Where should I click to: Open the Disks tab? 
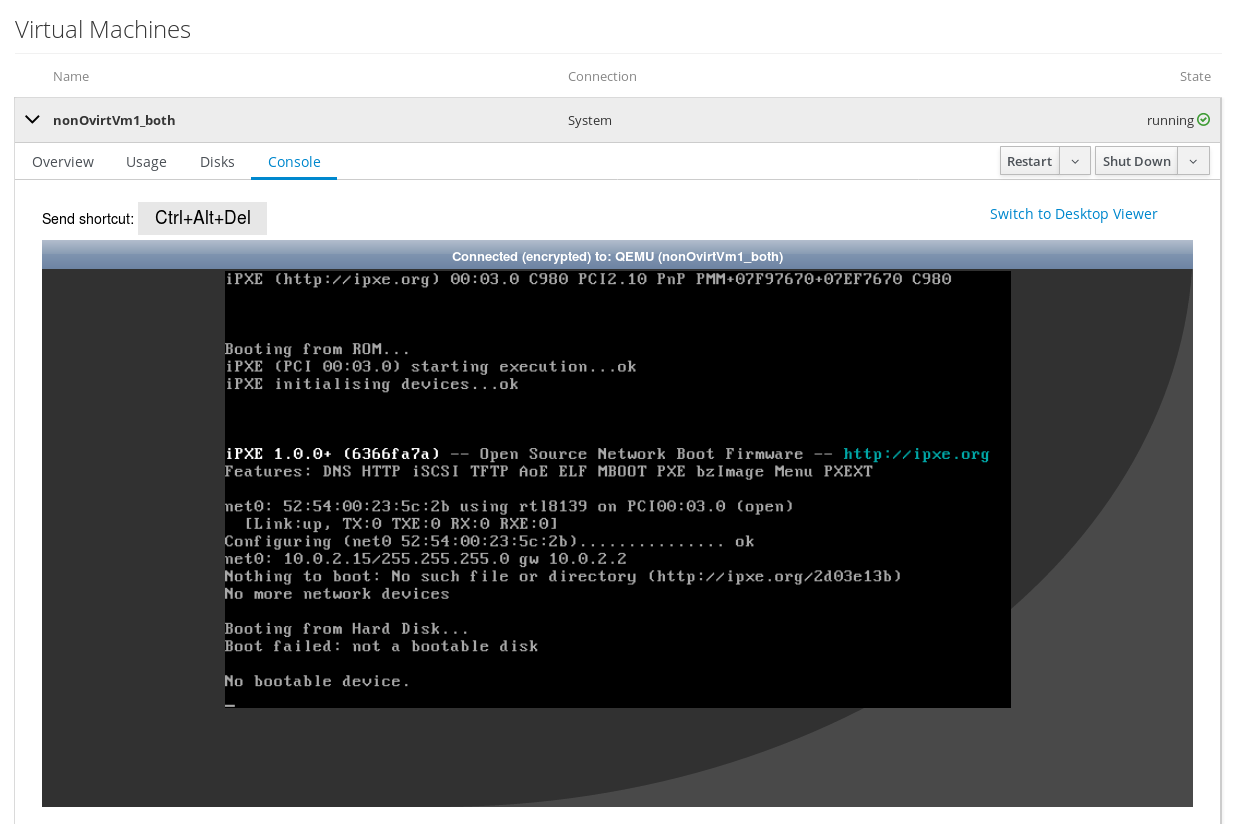pos(217,162)
